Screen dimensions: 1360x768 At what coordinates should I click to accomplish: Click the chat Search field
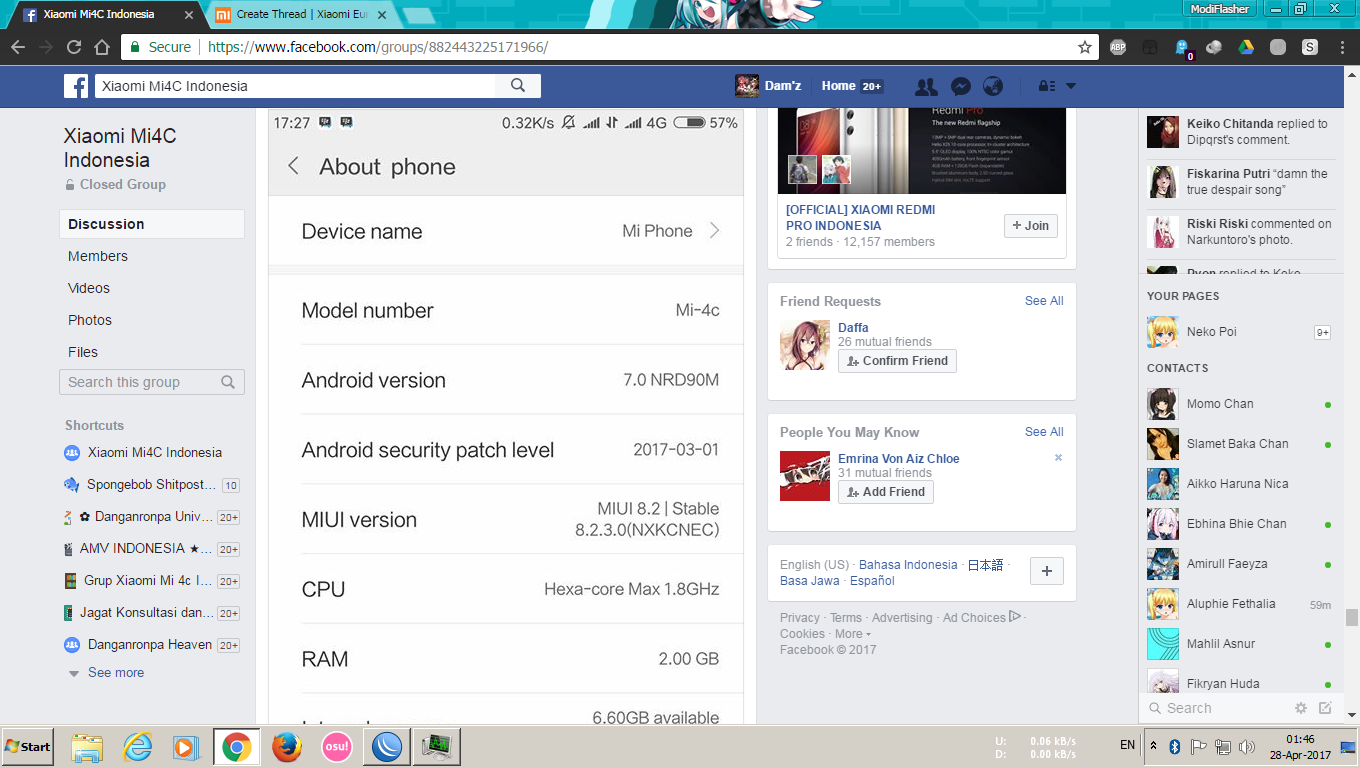pyautogui.click(x=1216, y=708)
